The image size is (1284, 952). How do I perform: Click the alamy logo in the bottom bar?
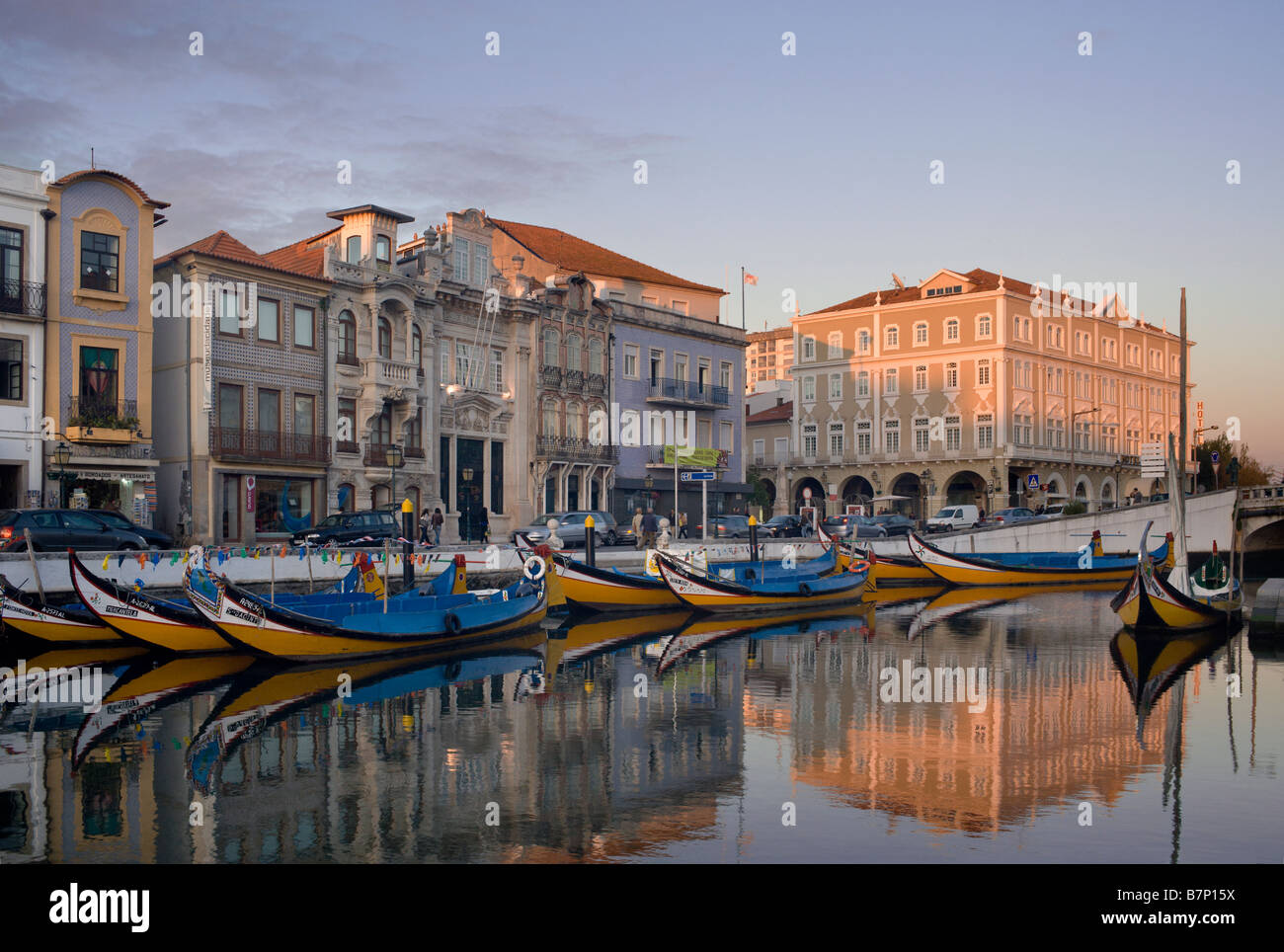(x=100, y=908)
